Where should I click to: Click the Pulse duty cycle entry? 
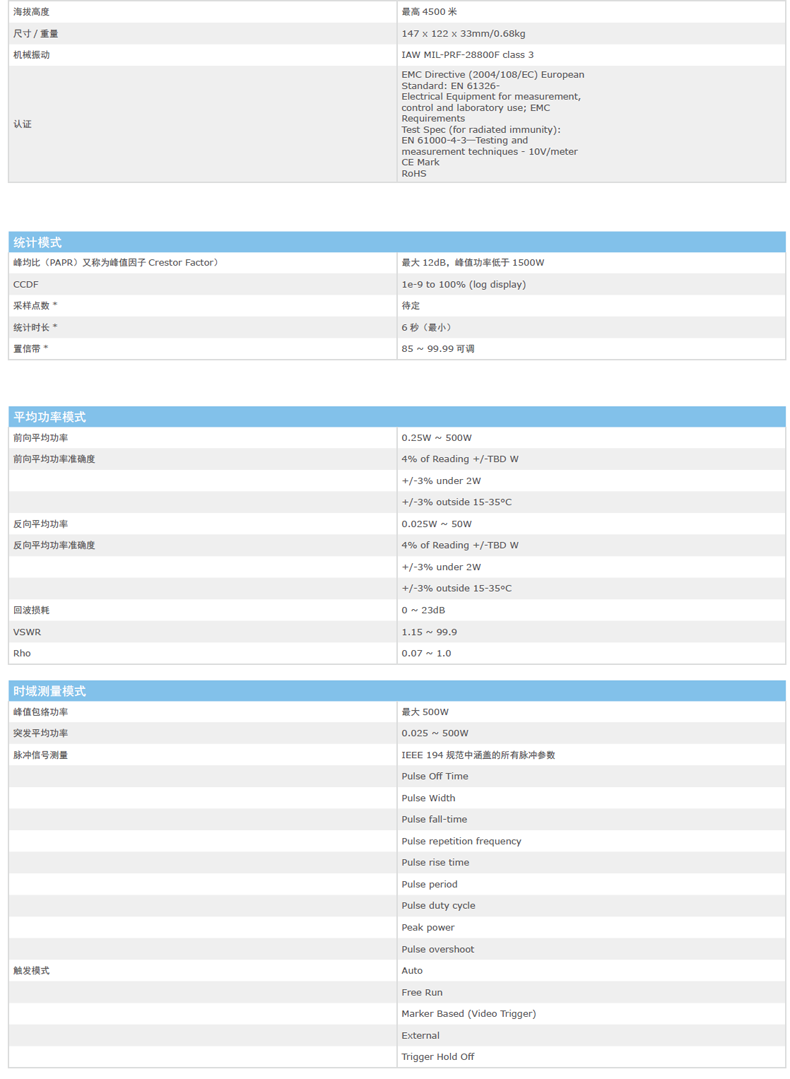(x=438, y=905)
